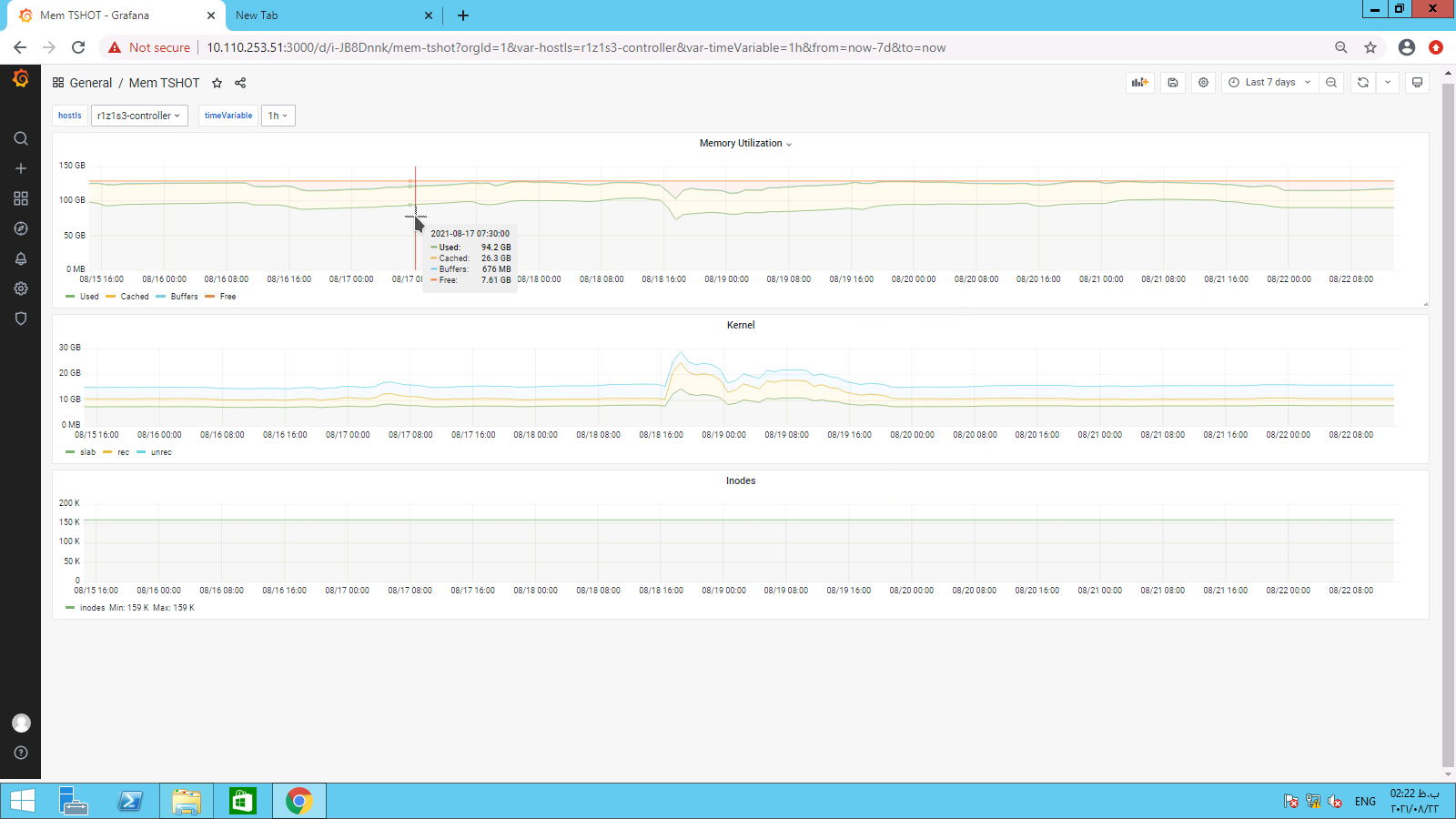Switch to the New Tab browser tab
Viewport: 1456px width, 819px height.
(328, 15)
